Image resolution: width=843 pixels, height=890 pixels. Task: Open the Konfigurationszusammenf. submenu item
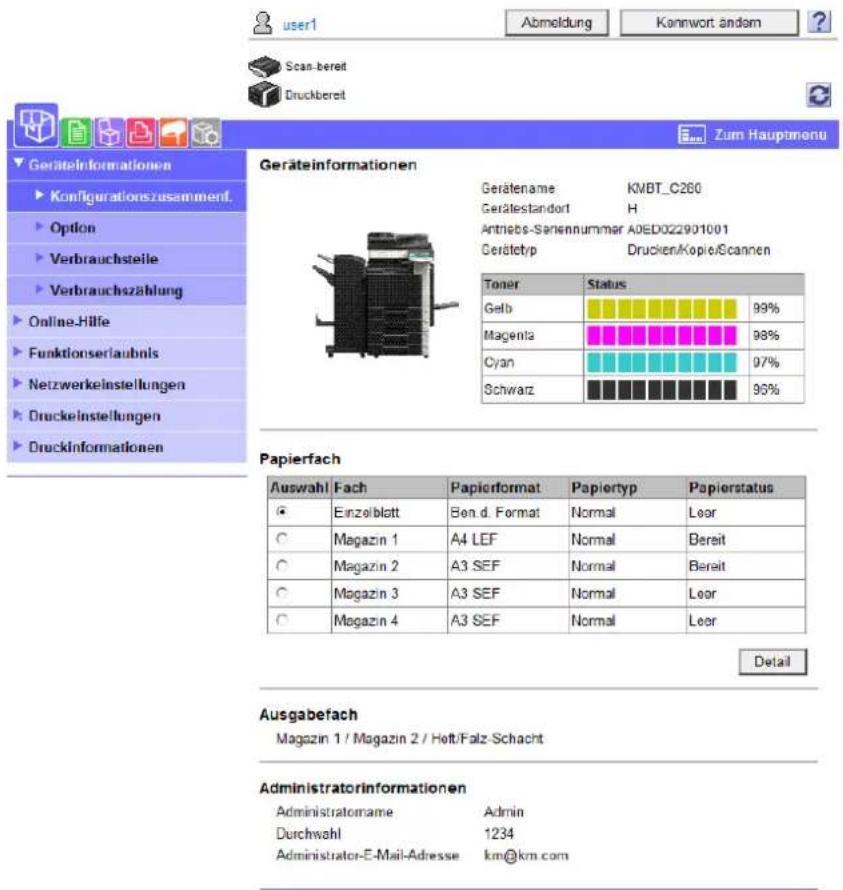[x=127, y=196]
